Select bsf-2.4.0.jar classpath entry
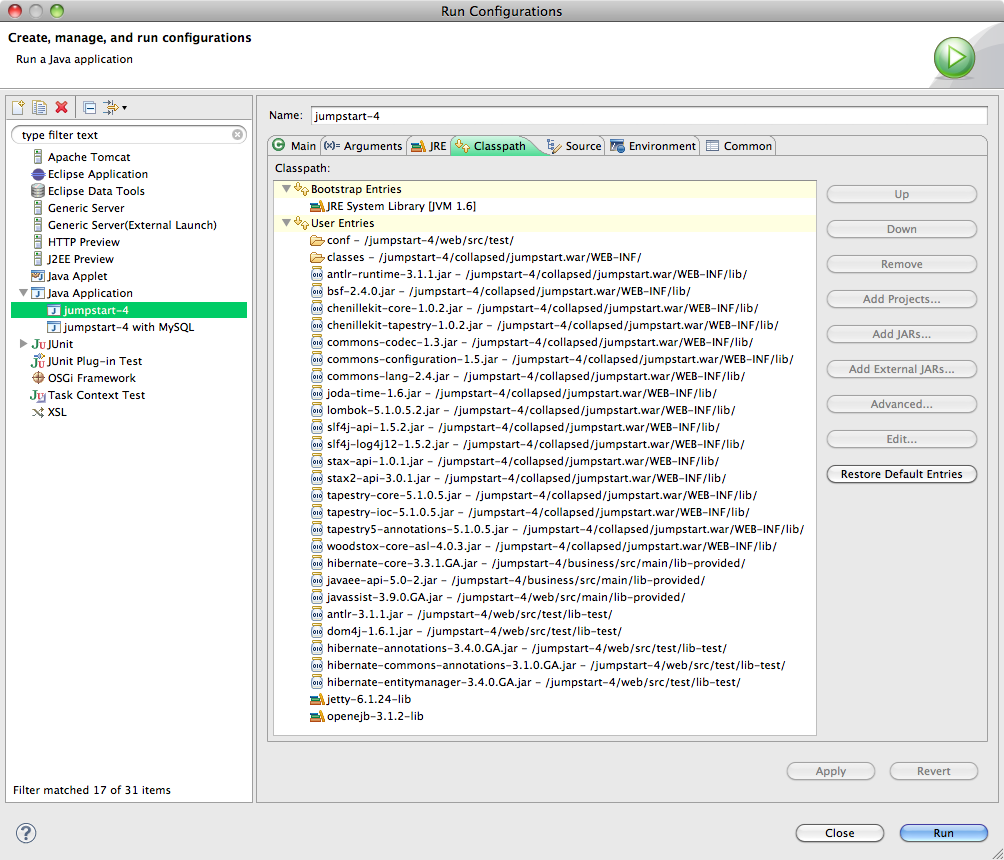The height and width of the screenshot is (860, 1004). pos(500,291)
